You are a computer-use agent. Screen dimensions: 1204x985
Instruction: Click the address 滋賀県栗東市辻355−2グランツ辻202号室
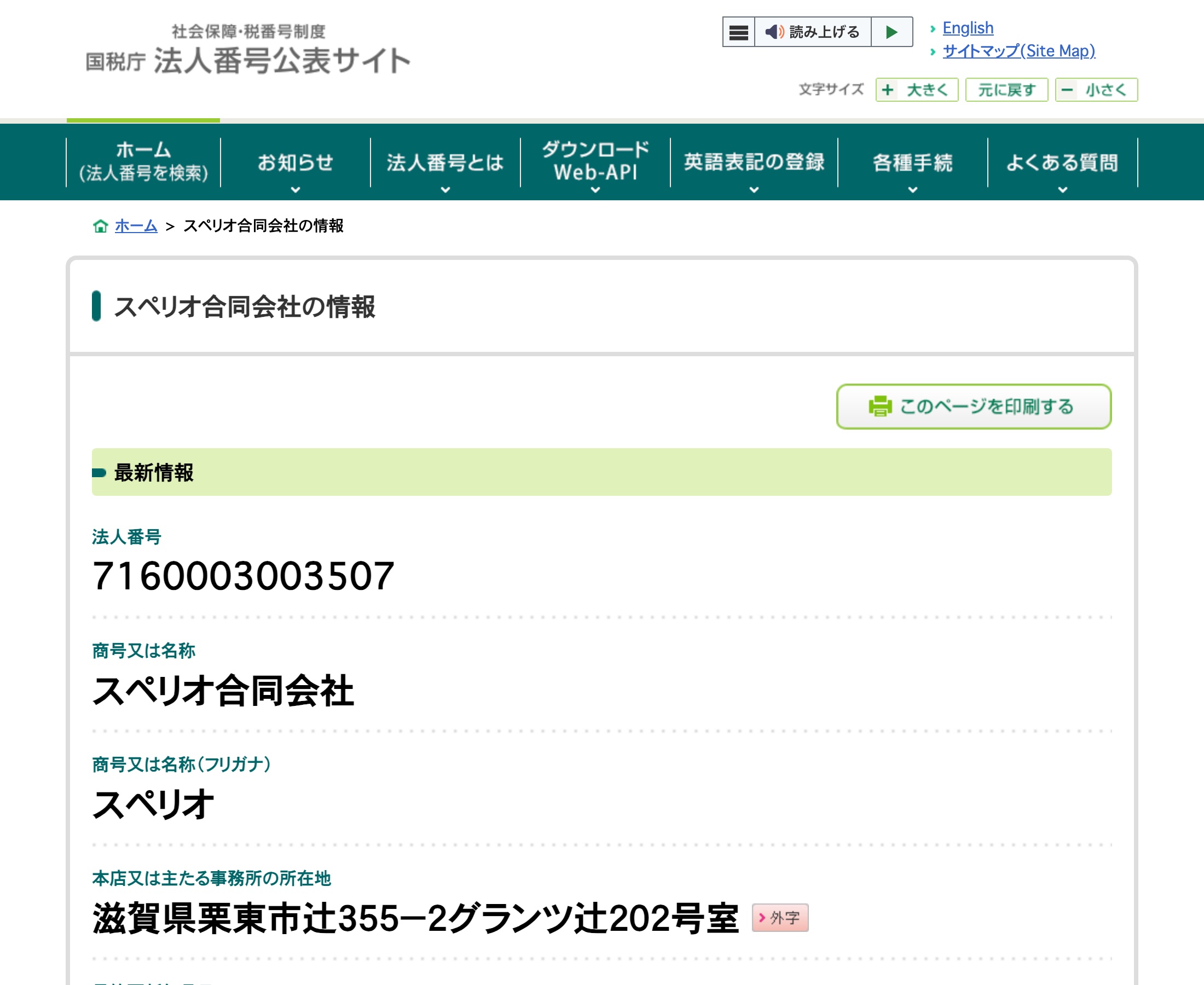point(415,919)
